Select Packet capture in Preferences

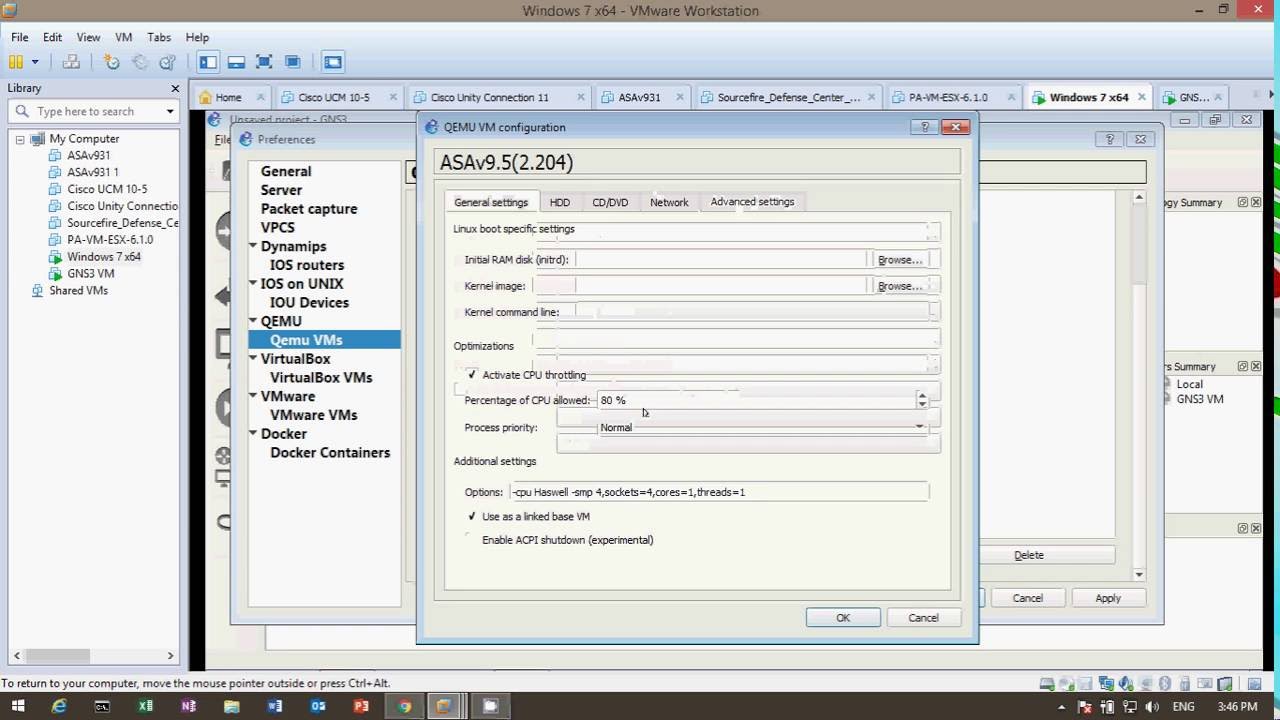(309, 209)
